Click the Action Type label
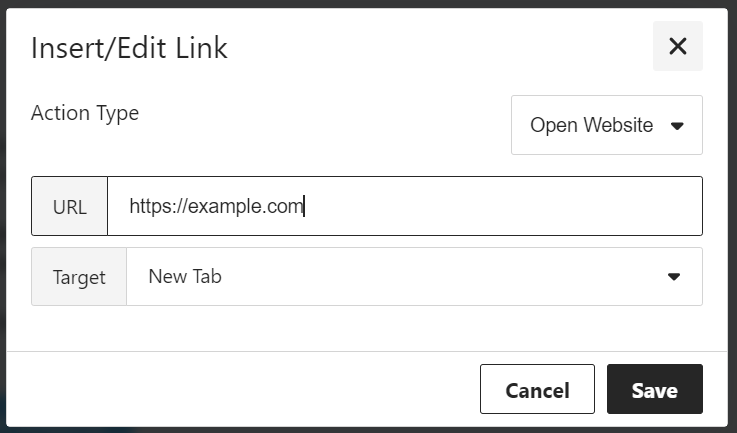 (85, 113)
